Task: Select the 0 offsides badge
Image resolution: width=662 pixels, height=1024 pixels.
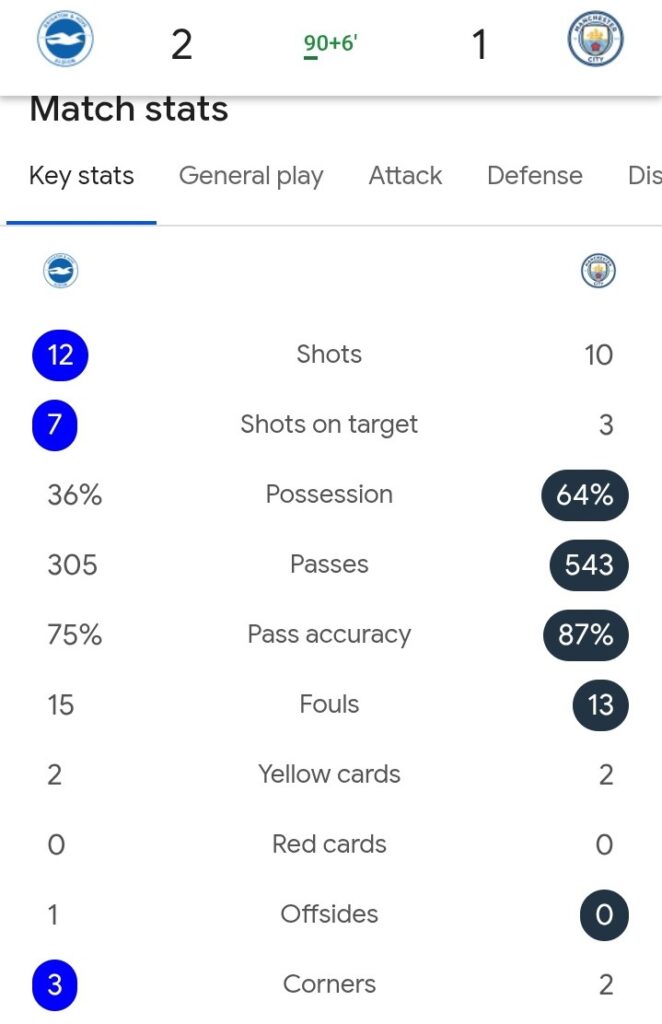Action: coord(605,915)
